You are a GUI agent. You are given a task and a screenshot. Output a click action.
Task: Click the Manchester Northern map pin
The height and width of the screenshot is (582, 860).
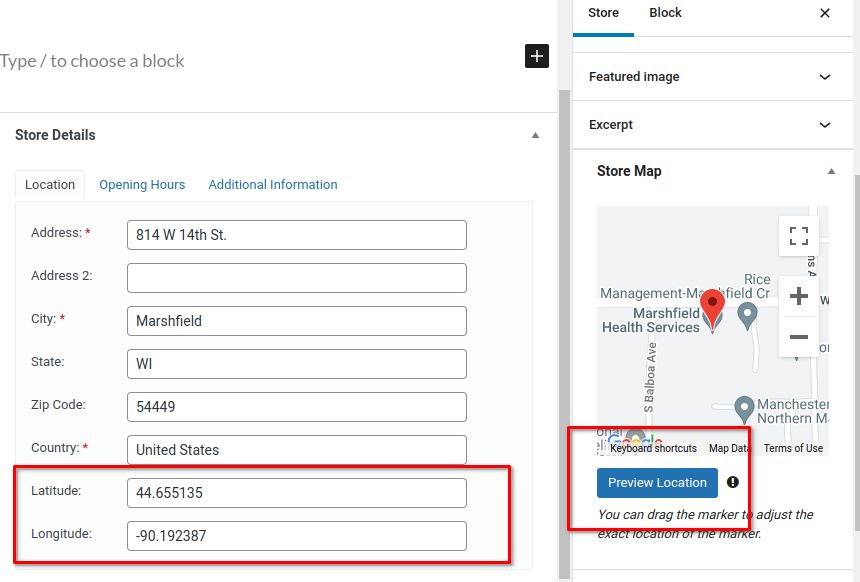coord(744,410)
